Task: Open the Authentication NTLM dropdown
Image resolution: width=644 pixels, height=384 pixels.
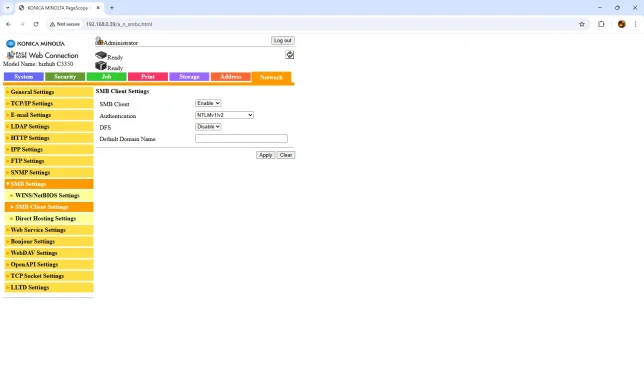Action: (x=224, y=115)
